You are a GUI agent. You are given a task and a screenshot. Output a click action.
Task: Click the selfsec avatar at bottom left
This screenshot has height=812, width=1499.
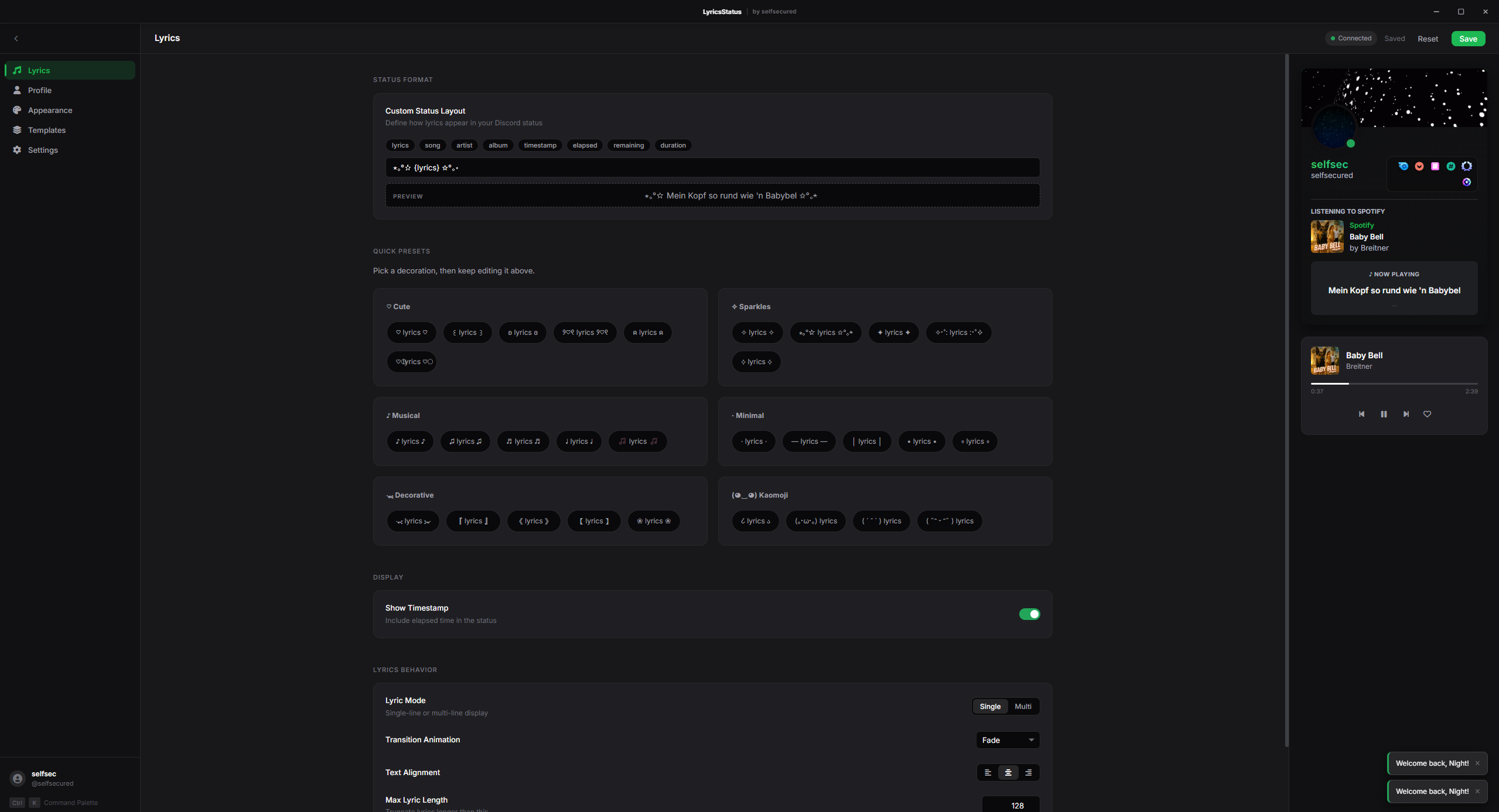pyautogui.click(x=18, y=779)
